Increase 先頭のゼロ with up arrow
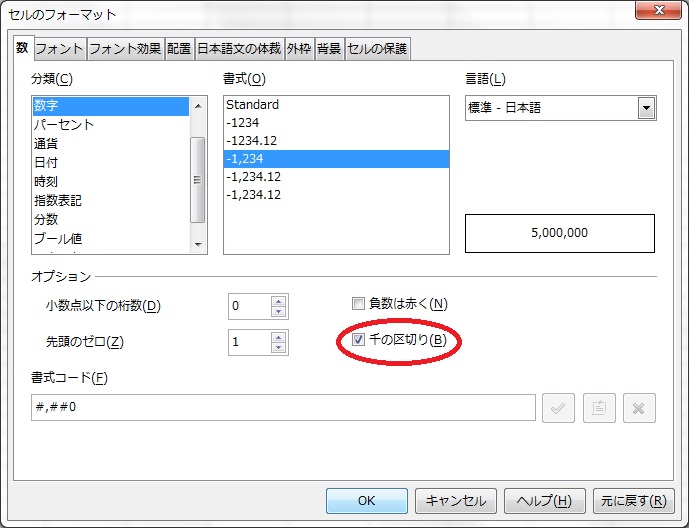The image size is (689, 528). (278, 337)
